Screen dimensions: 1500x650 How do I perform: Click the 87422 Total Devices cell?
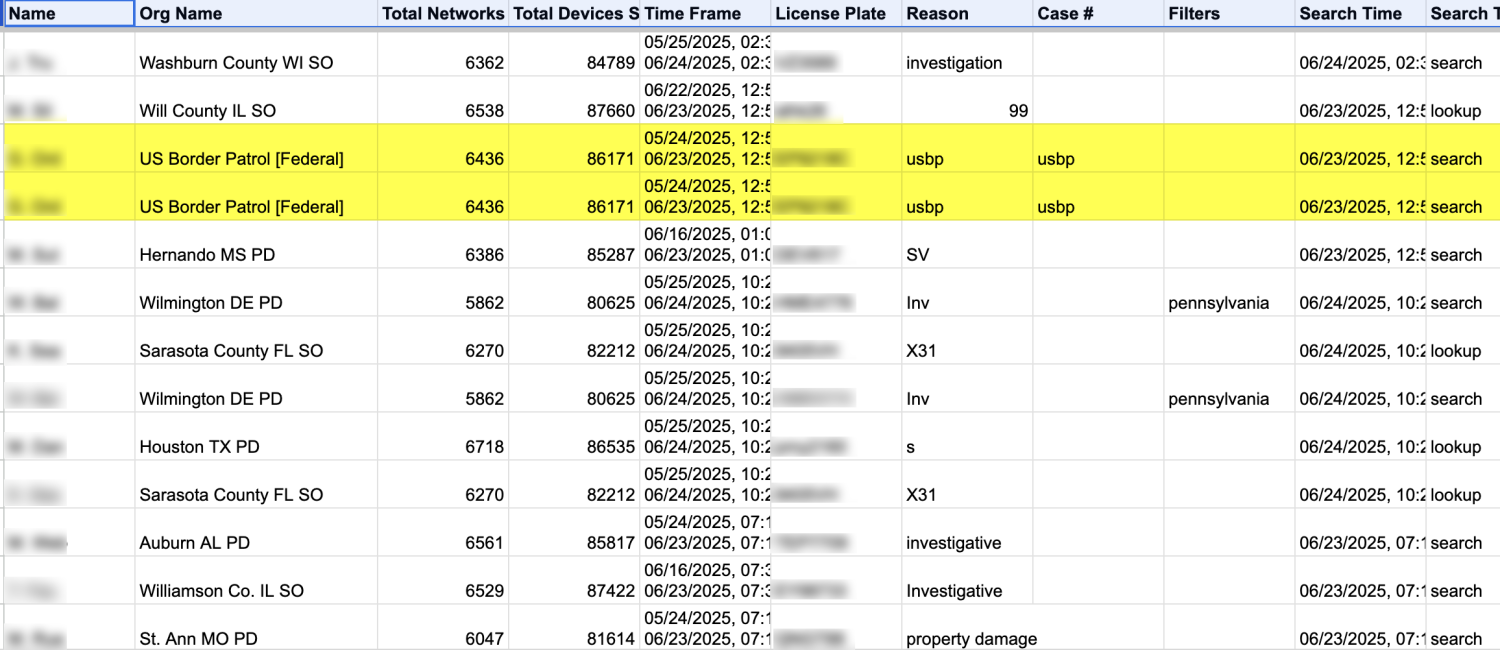pos(574,581)
